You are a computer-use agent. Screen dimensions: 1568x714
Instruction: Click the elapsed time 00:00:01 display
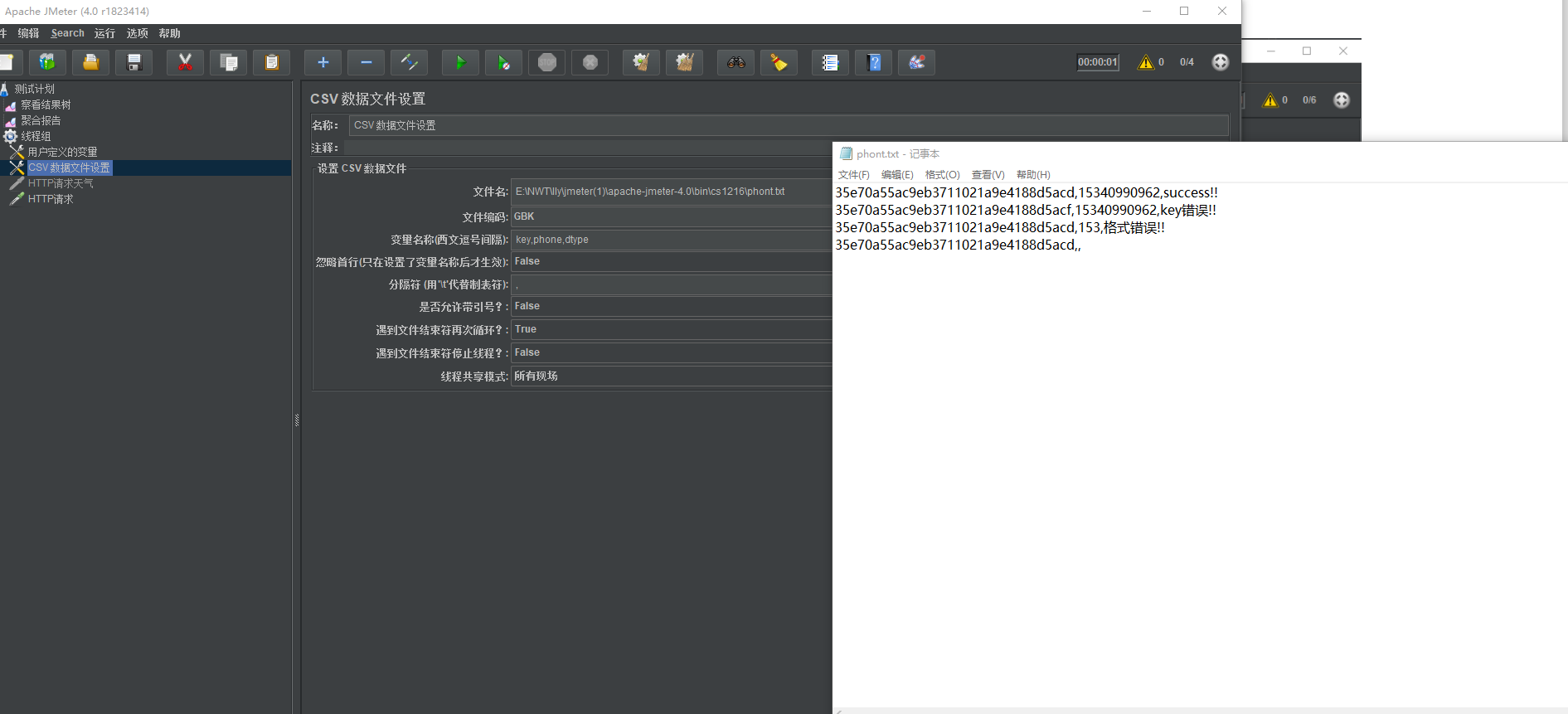1098,62
